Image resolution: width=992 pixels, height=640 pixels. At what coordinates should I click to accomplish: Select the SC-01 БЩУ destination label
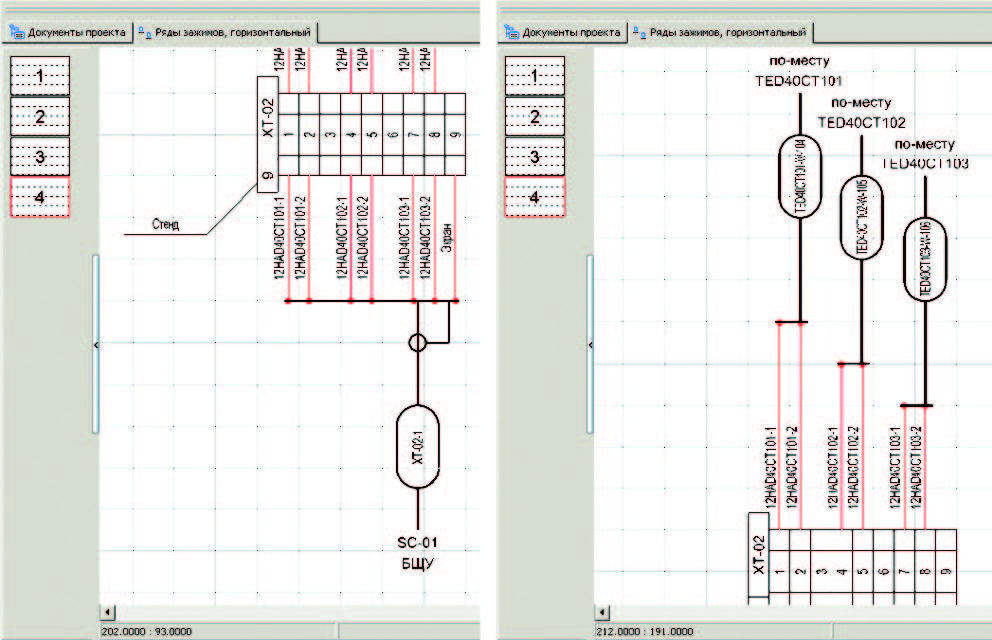pyautogui.click(x=418, y=552)
